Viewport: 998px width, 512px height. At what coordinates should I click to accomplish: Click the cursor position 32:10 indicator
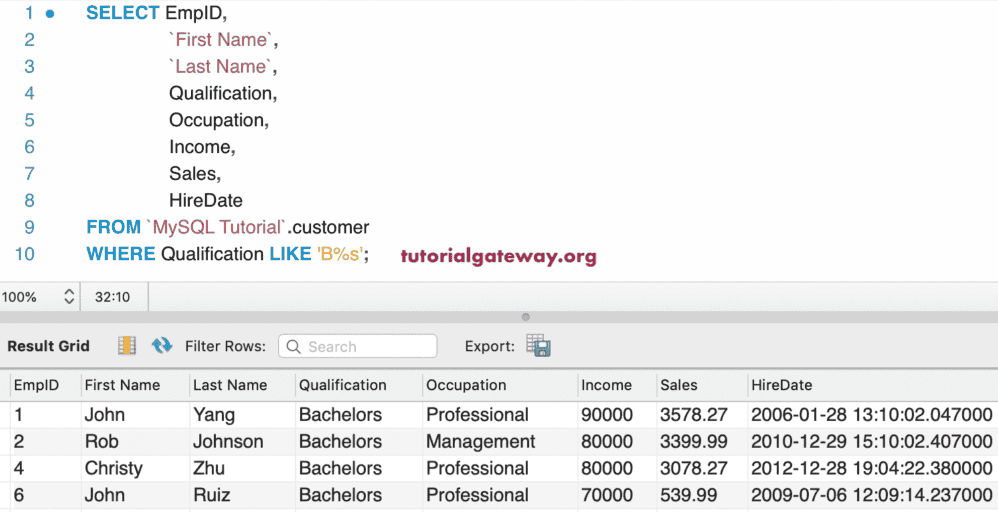coord(113,297)
